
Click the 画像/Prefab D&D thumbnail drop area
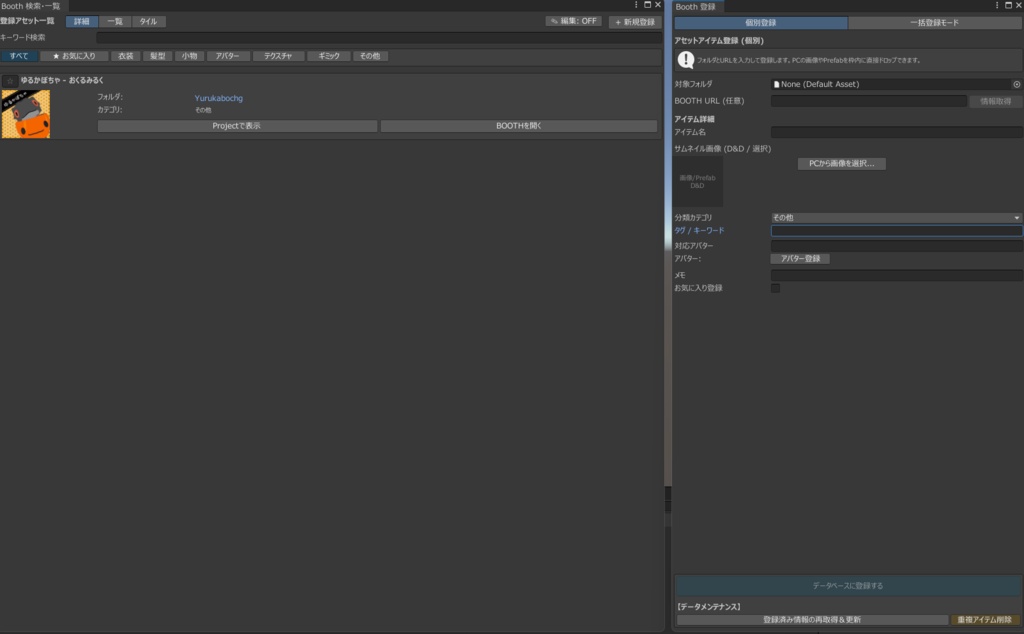point(697,182)
